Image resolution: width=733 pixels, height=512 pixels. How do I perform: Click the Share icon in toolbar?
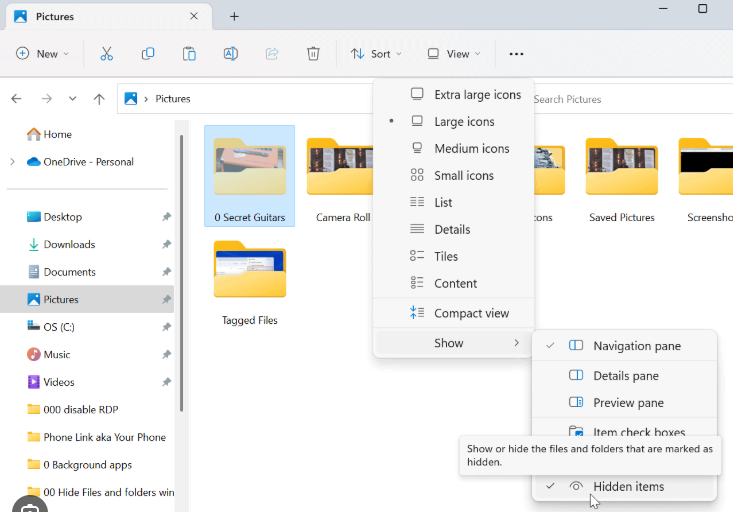(x=272, y=54)
